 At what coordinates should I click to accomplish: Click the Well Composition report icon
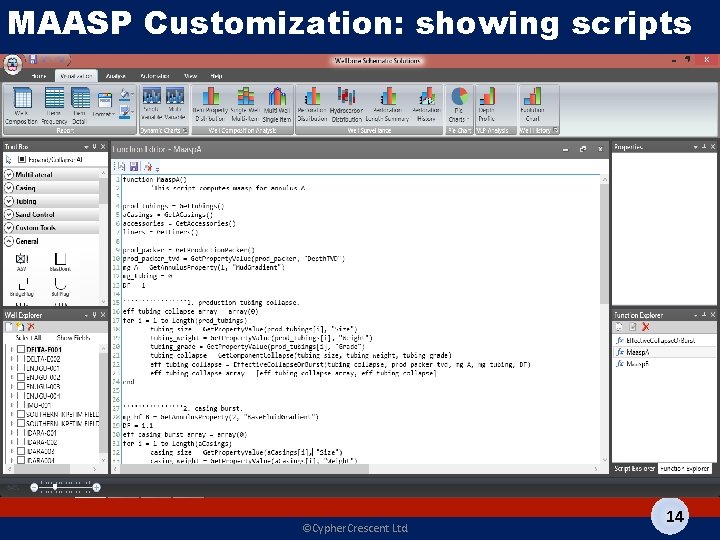point(22,106)
